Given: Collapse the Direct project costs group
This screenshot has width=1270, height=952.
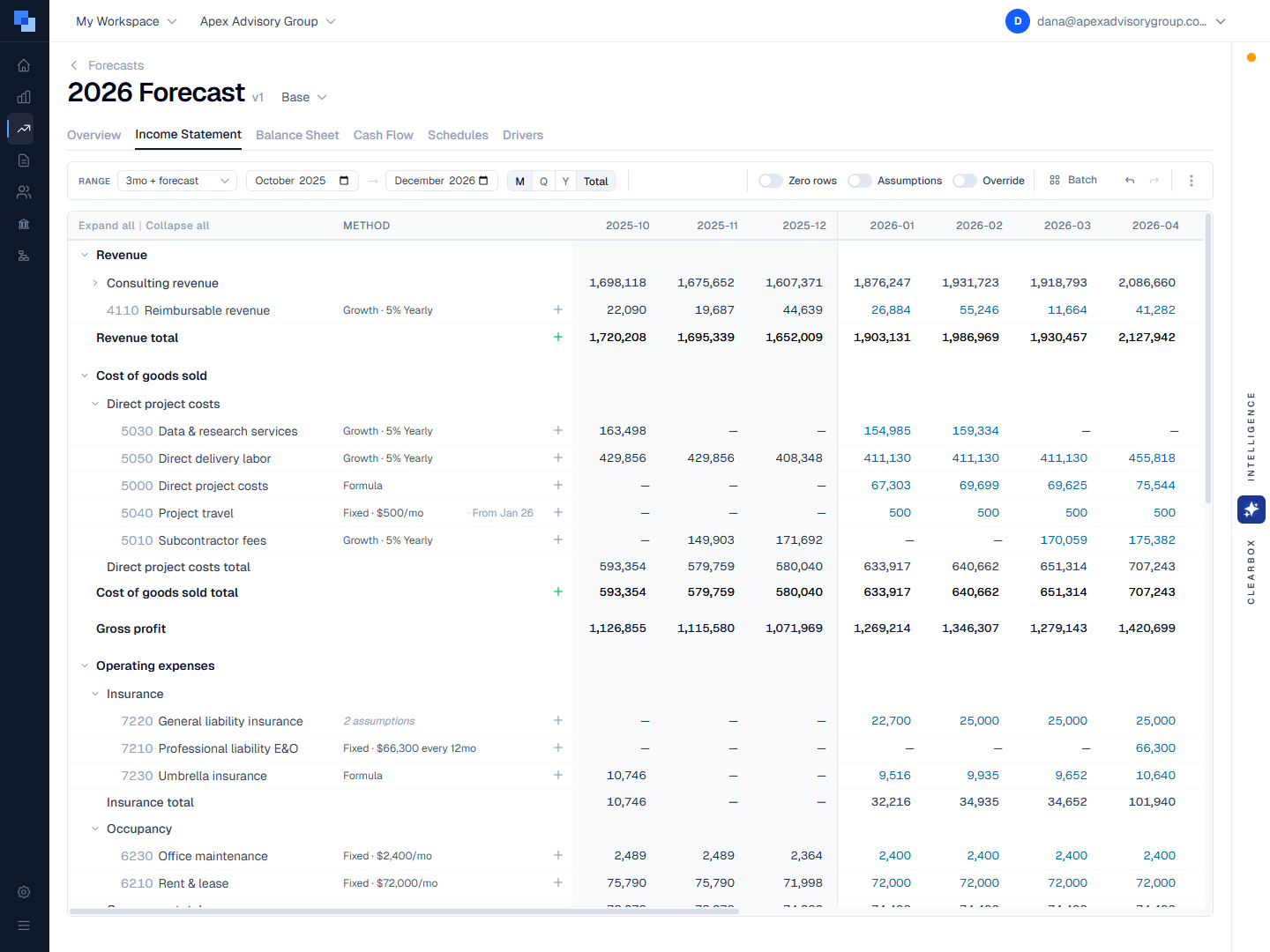Looking at the screenshot, I should [95, 404].
